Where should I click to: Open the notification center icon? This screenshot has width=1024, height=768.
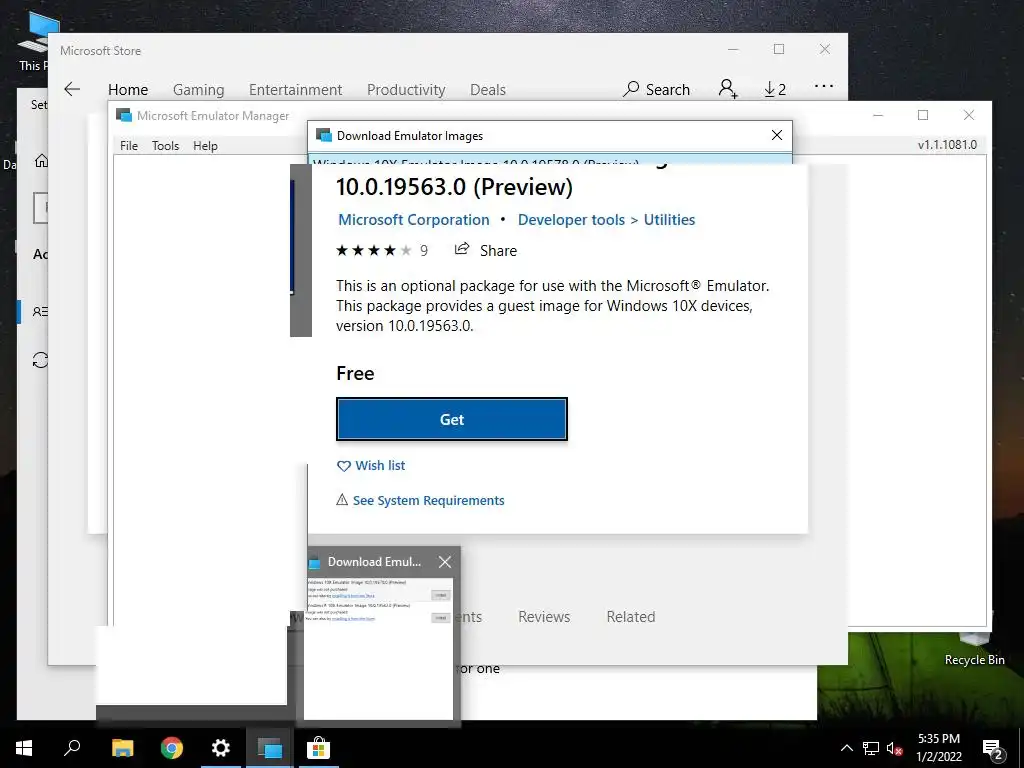click(x=992, y=748)
